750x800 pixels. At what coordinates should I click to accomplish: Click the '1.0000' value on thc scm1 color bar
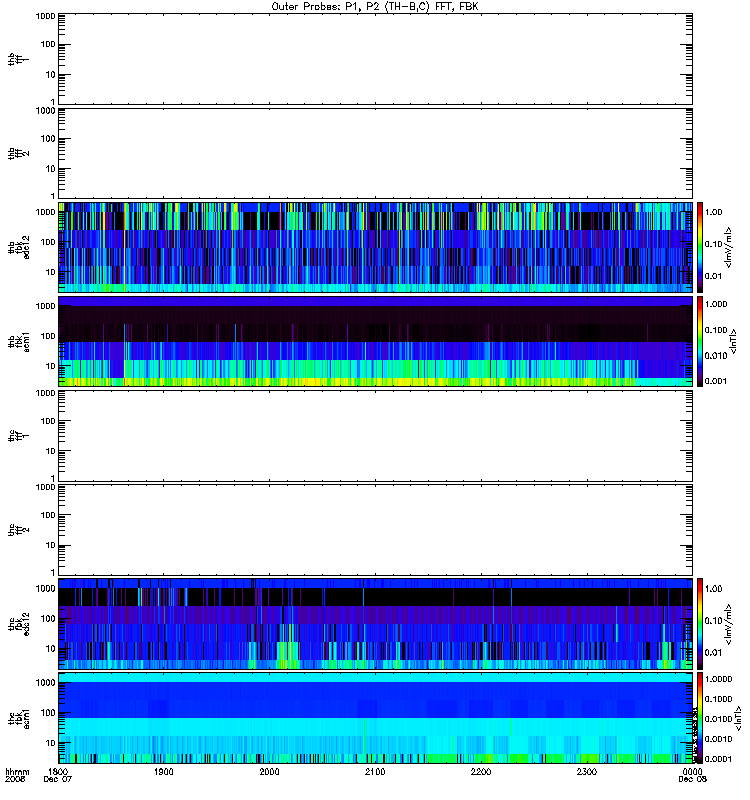(x=718, y=679)
